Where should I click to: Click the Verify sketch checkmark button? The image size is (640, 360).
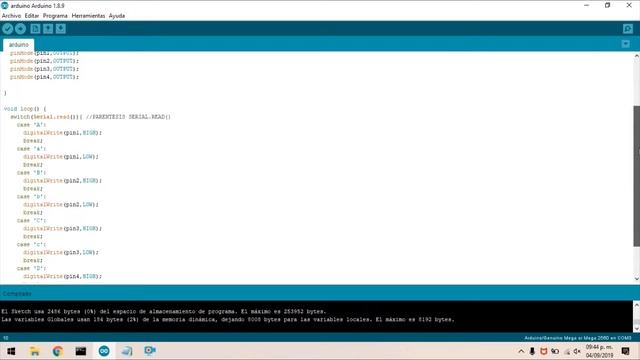click(x=8, y=29)
